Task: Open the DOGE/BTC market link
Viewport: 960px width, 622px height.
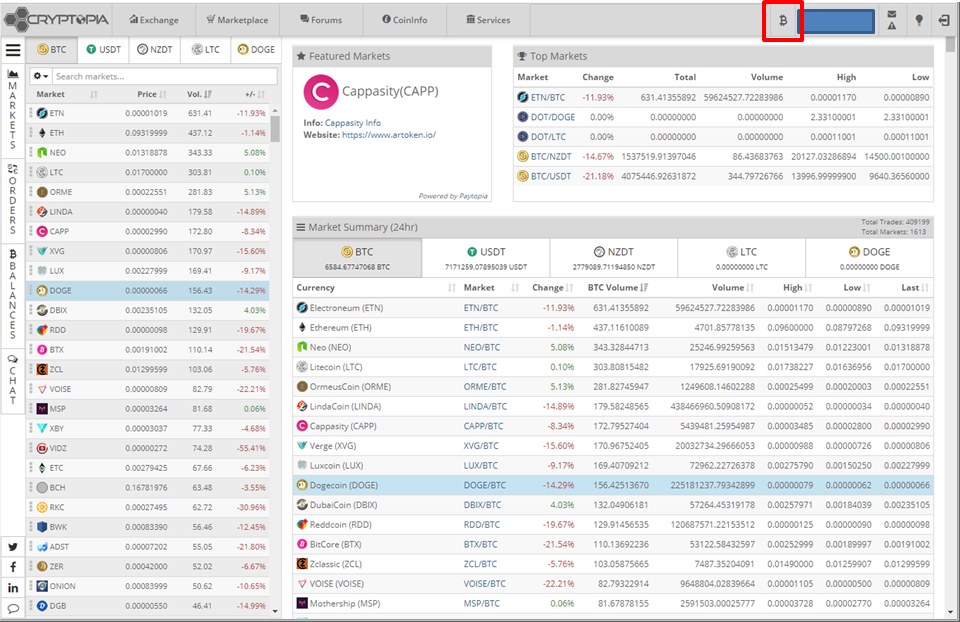Action: (x=484, y=485)
